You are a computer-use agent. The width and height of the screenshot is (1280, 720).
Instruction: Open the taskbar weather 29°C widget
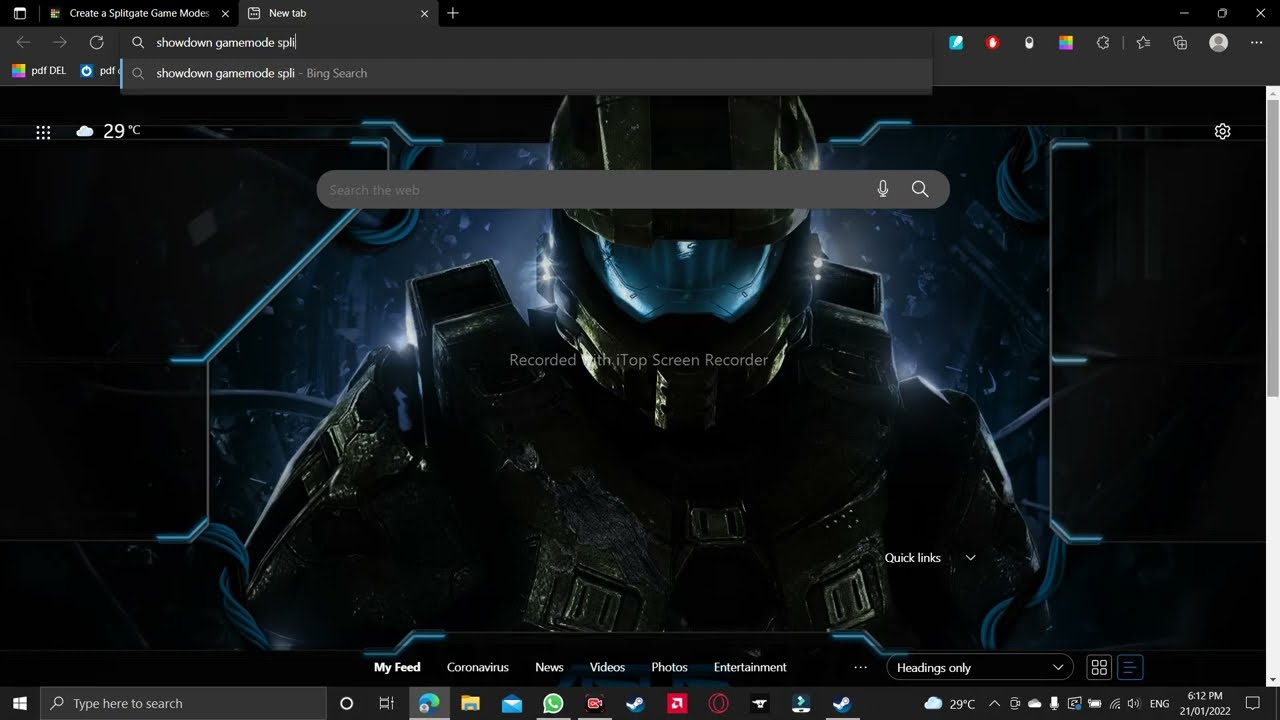950,703
